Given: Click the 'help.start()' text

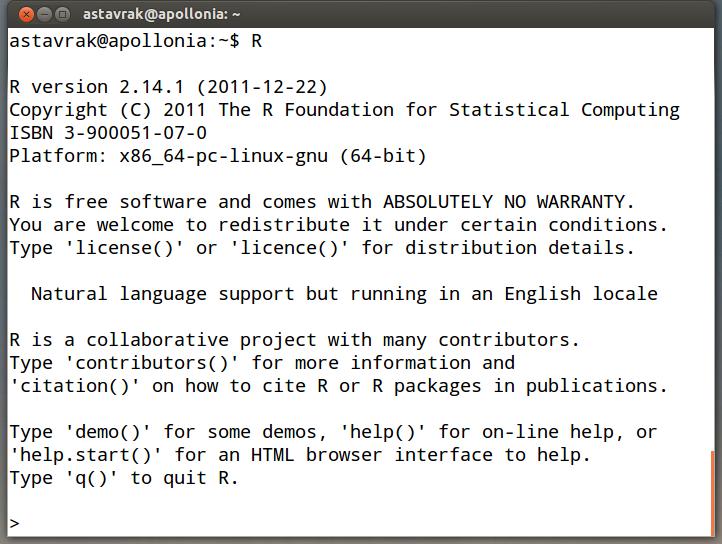Looking at the screenshot, I should point(86,456).
